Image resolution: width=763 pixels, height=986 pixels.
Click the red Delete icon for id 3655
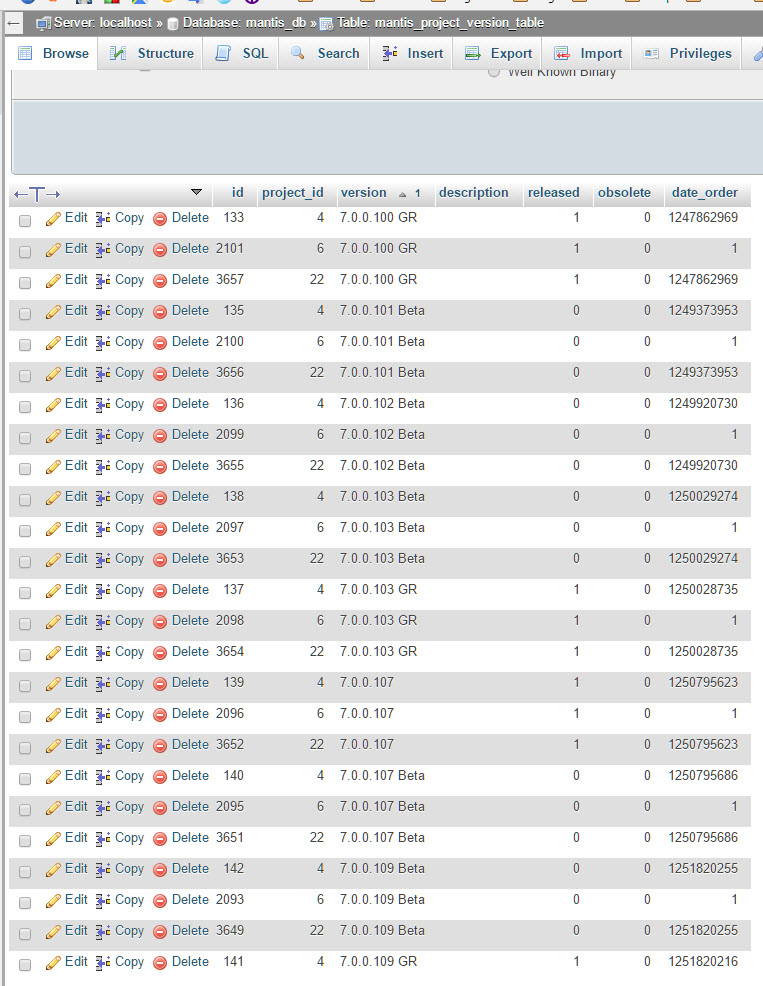(160, 467)
